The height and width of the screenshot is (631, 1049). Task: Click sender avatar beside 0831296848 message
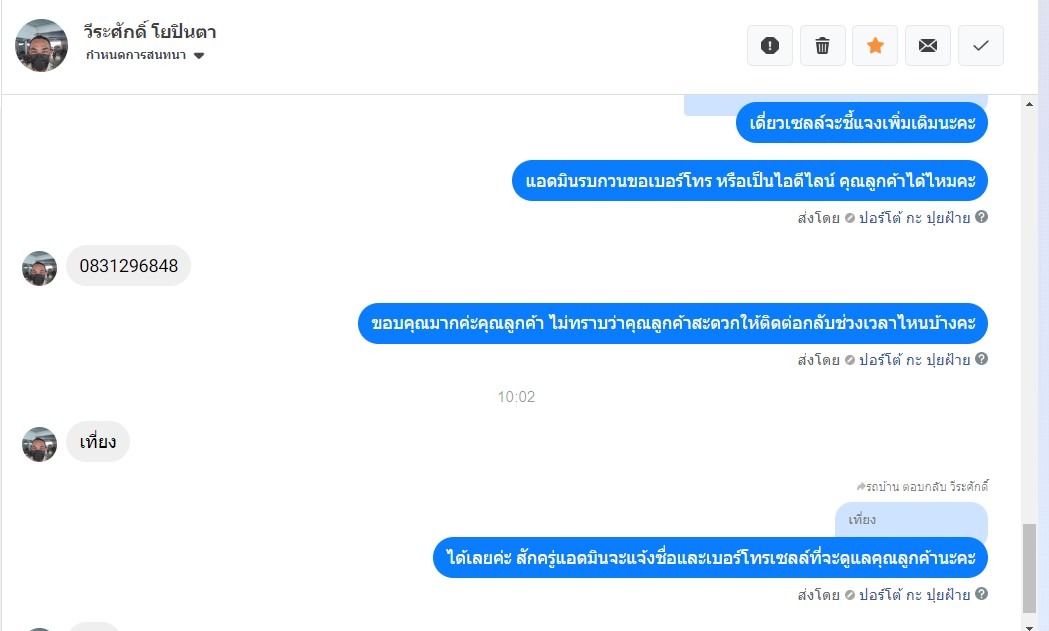(39, 268)
